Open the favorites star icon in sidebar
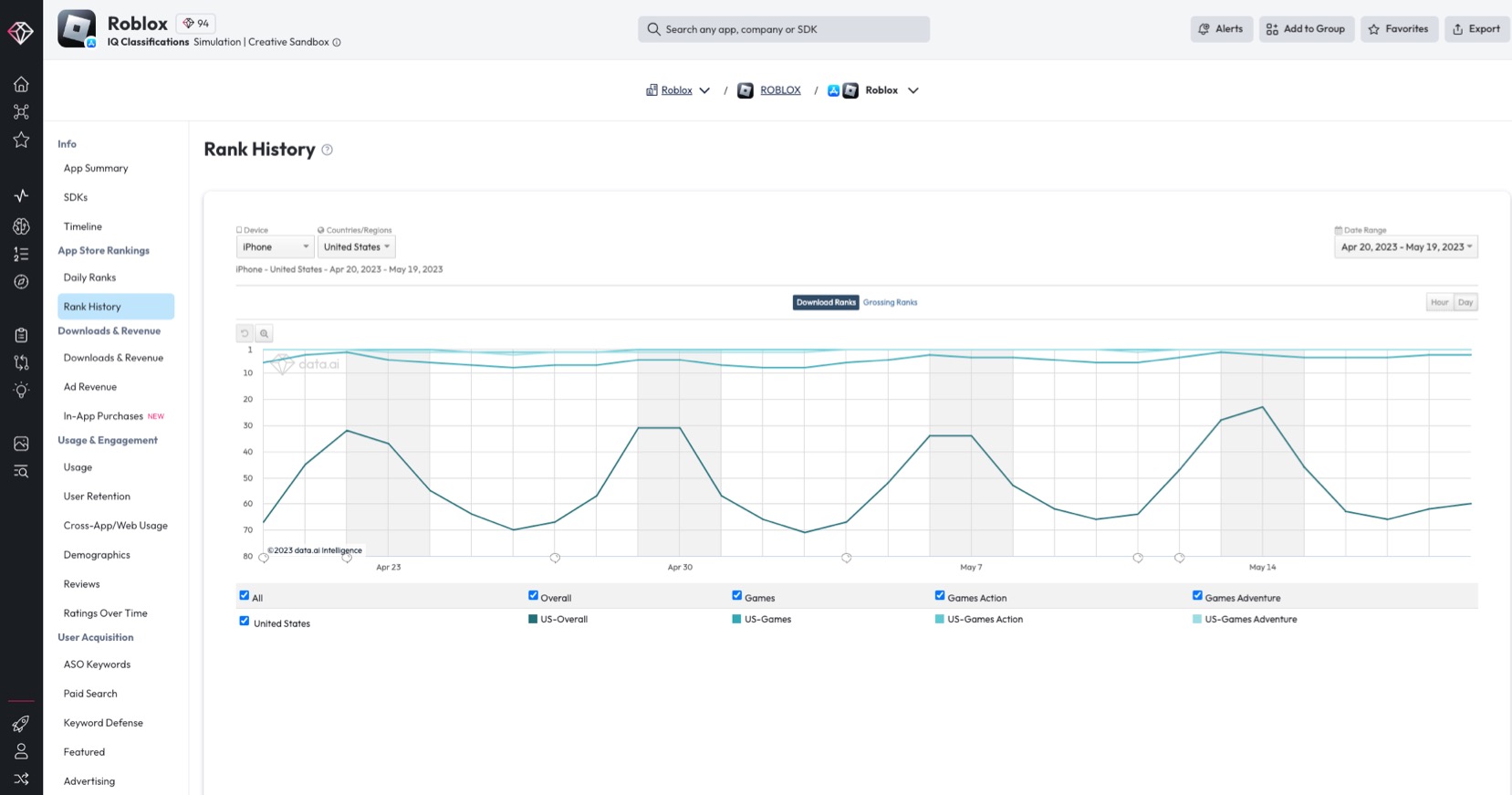Viewport: 1512px width, 795px height. click(21, 140)
